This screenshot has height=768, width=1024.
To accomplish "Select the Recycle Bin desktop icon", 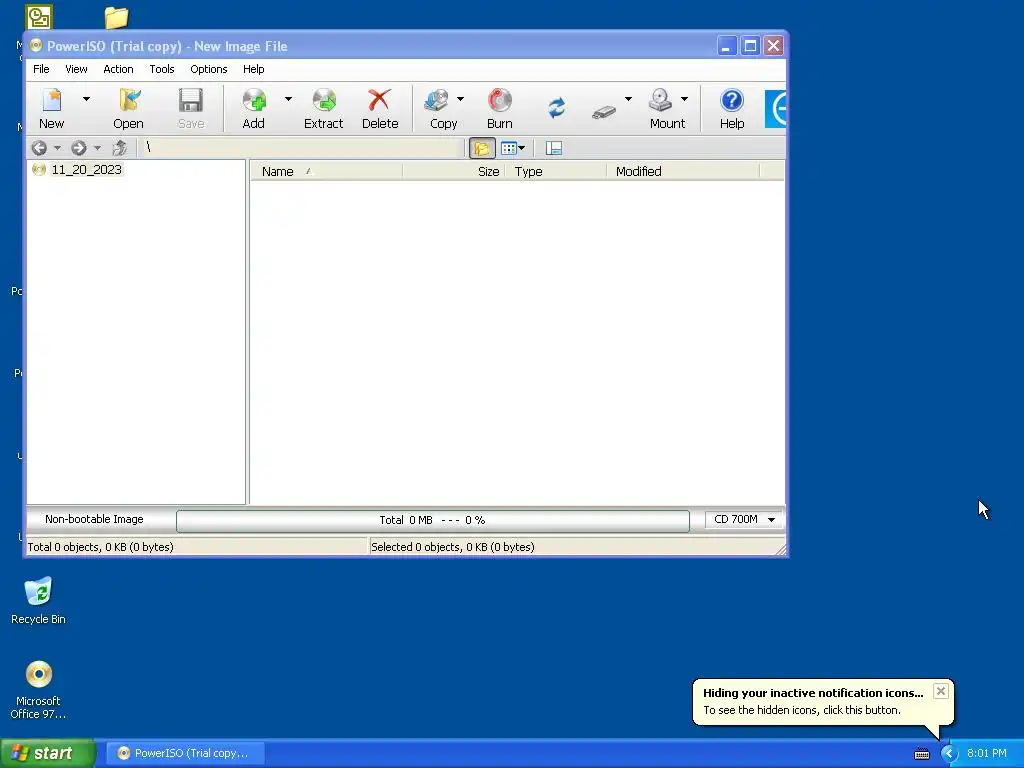I will [39, 600].
